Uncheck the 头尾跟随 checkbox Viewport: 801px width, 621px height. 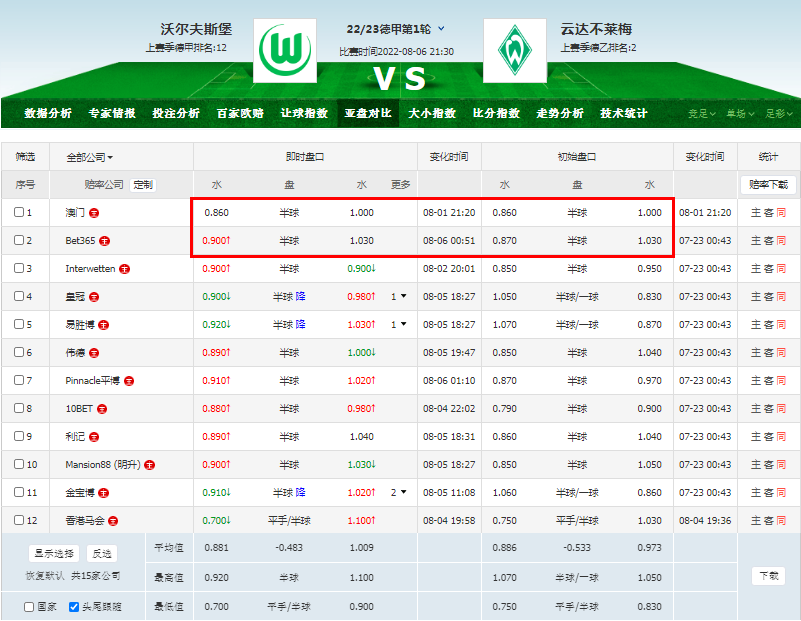coord(74,607)
